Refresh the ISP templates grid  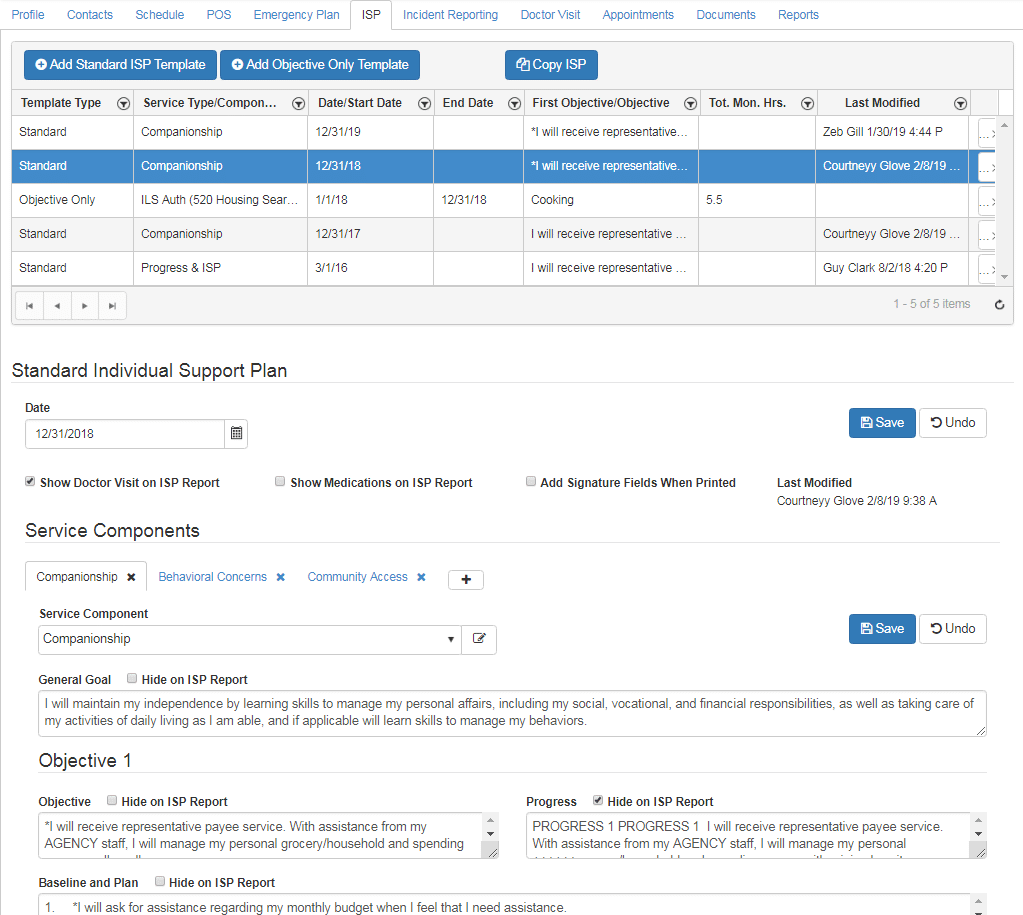coord(998,304)
